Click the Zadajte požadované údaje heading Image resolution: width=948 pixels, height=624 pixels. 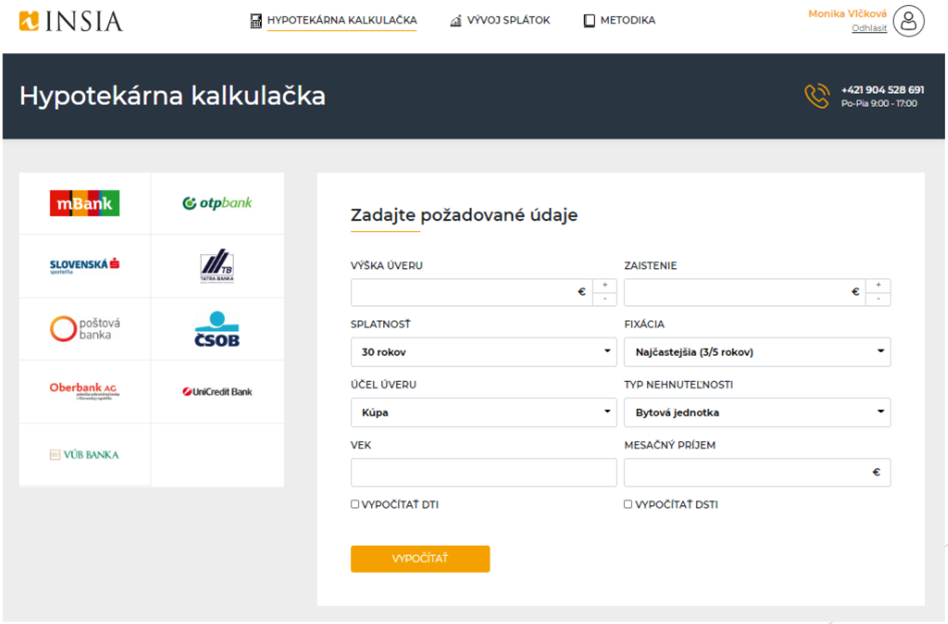(464, 215)
